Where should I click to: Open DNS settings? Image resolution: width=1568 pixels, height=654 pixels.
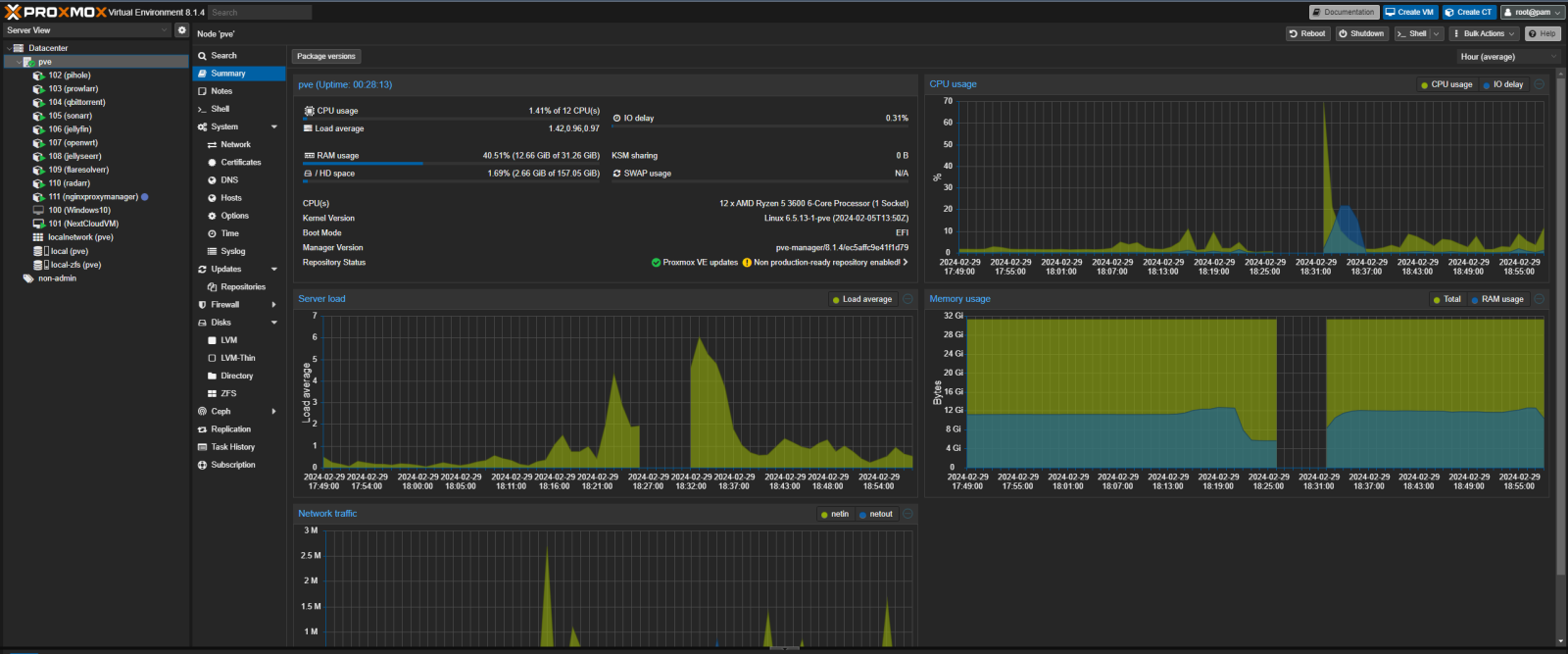(239, 180)
